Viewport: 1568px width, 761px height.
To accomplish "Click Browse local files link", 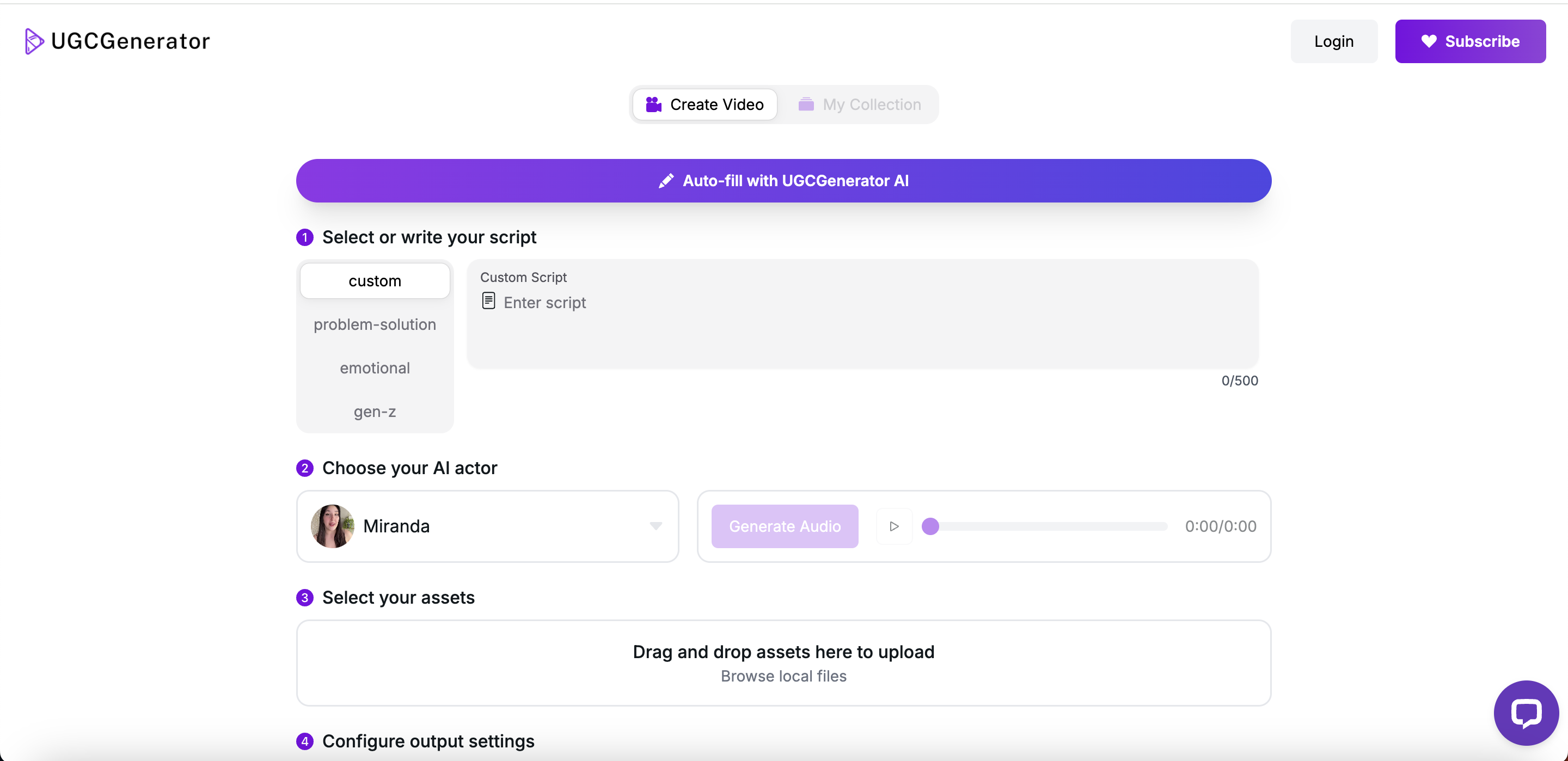I will tap(783, 676).
